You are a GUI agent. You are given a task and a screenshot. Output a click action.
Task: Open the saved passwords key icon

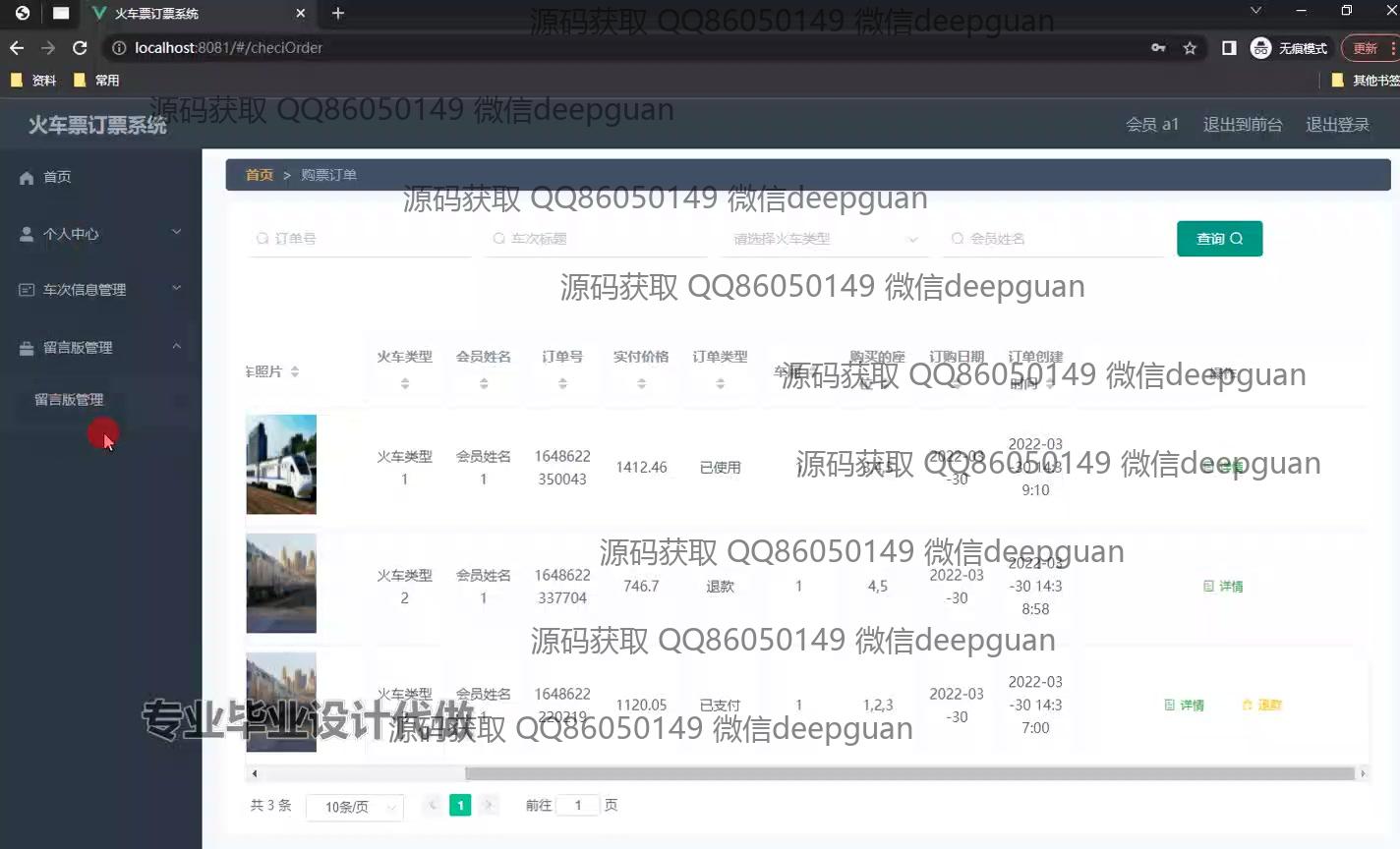1158,47
